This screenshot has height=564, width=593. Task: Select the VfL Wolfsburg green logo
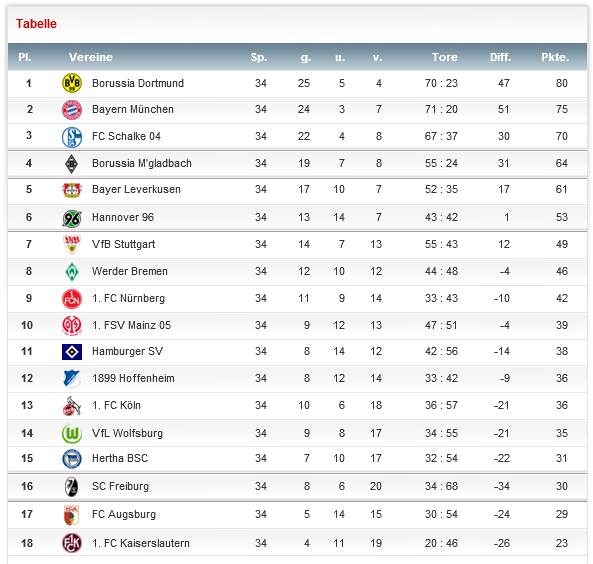point(72,433)
